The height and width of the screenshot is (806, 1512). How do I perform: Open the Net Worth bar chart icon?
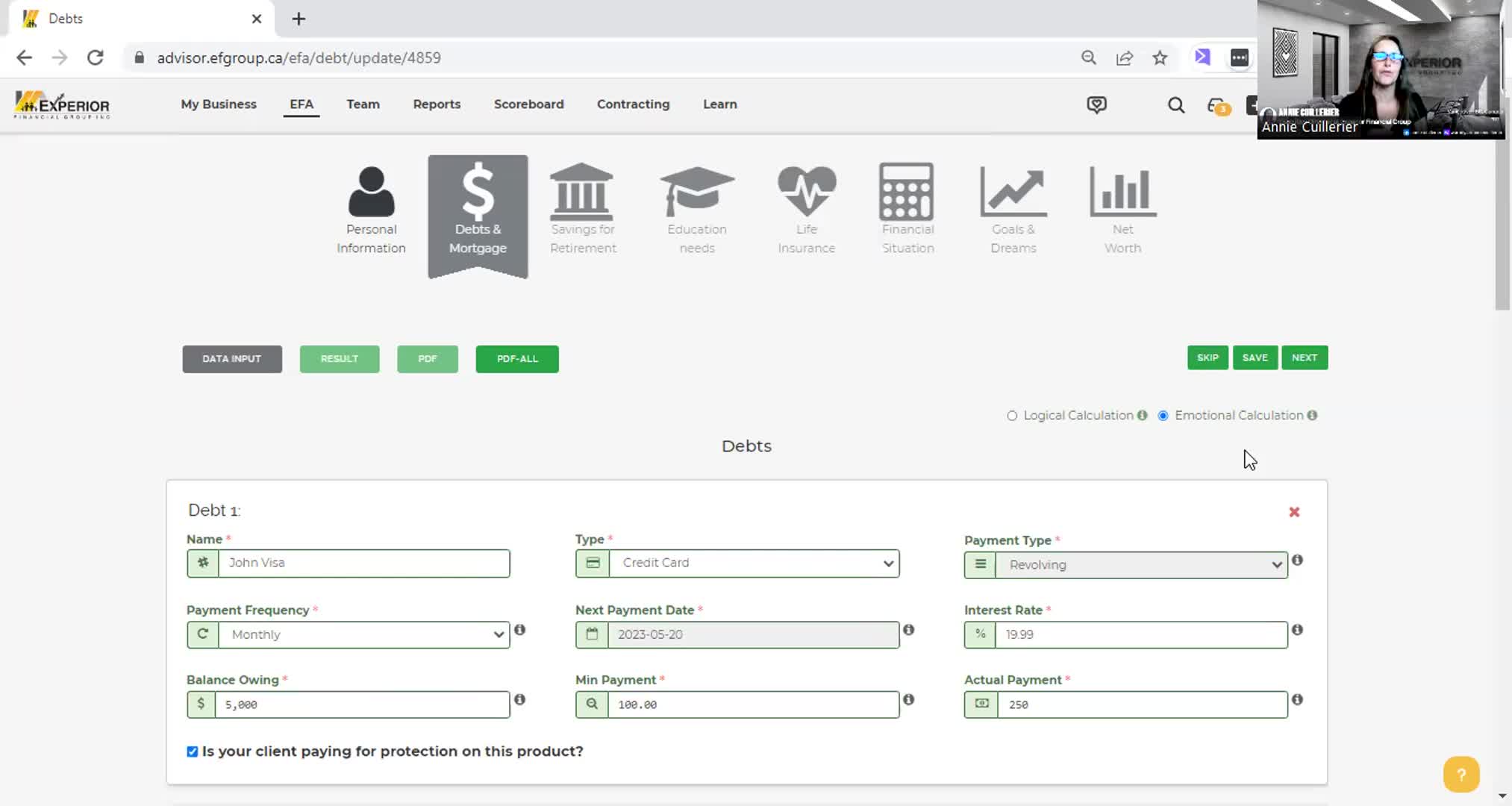pyautogui.click(x=1122, y=192)
